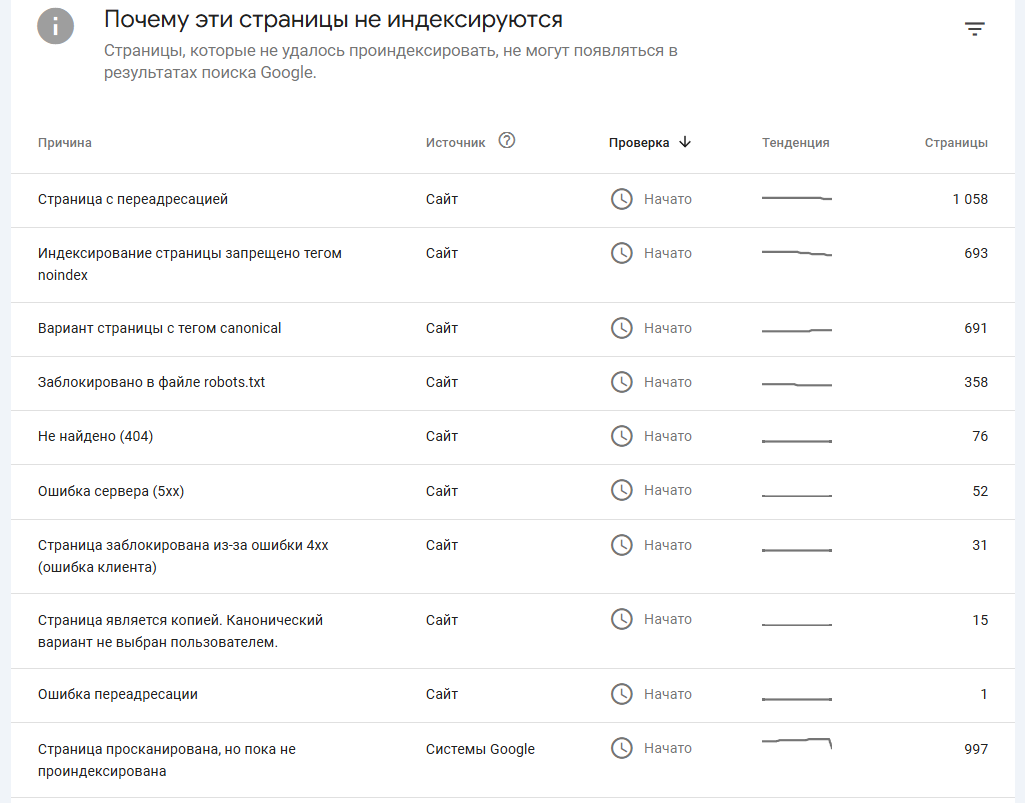The height and width of the screenshot is (803, 1025).
Task: Click the clock icon in the robots.txt row
Action: 622,382
